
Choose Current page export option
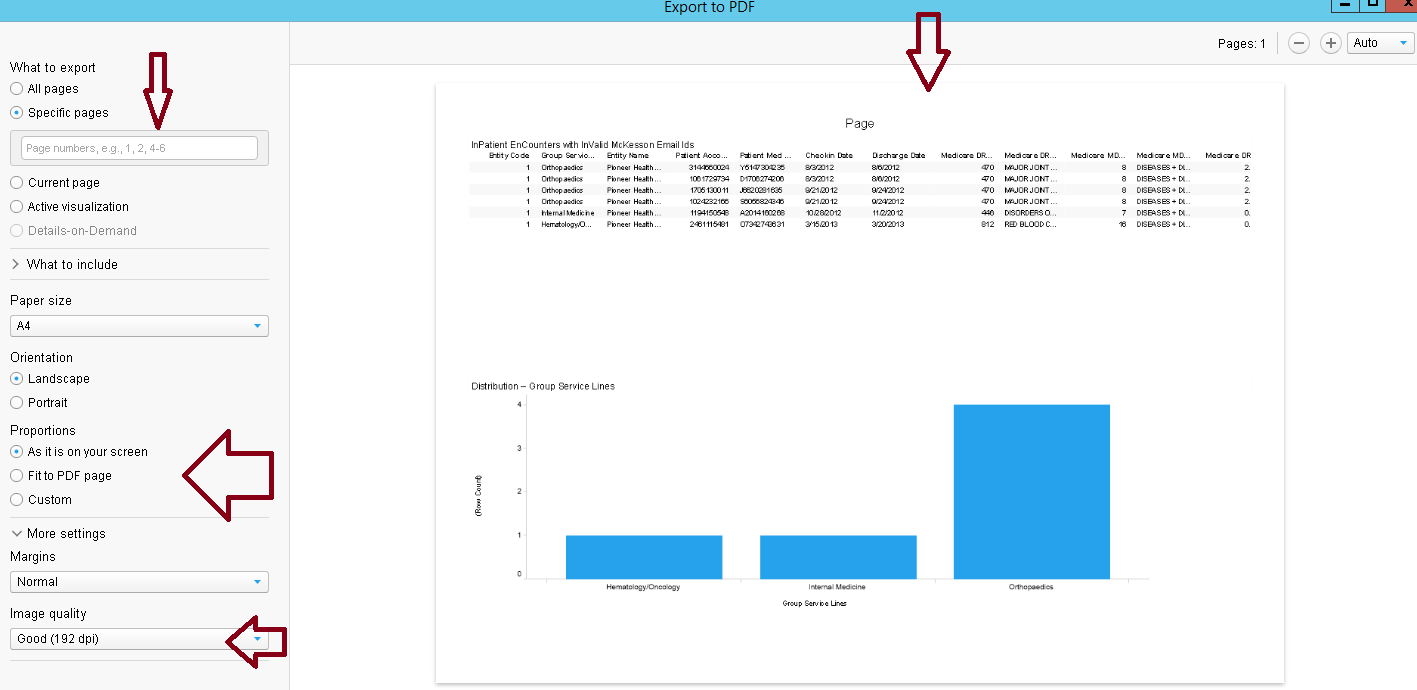[17, 183]
